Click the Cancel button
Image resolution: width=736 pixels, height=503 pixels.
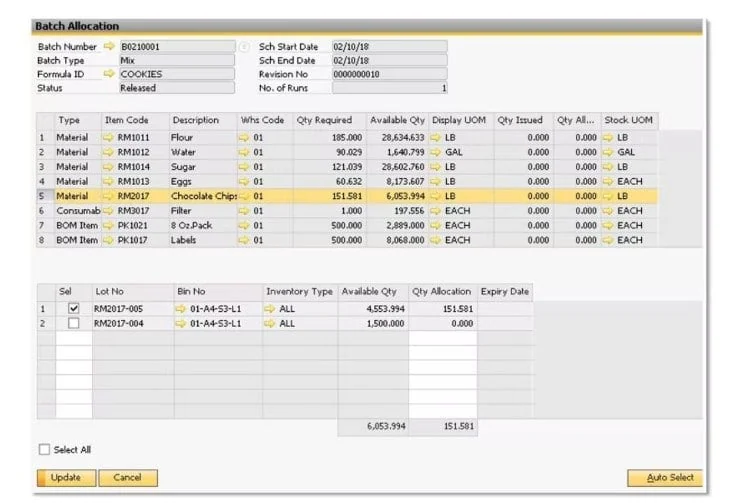click(x=128, y=478)
